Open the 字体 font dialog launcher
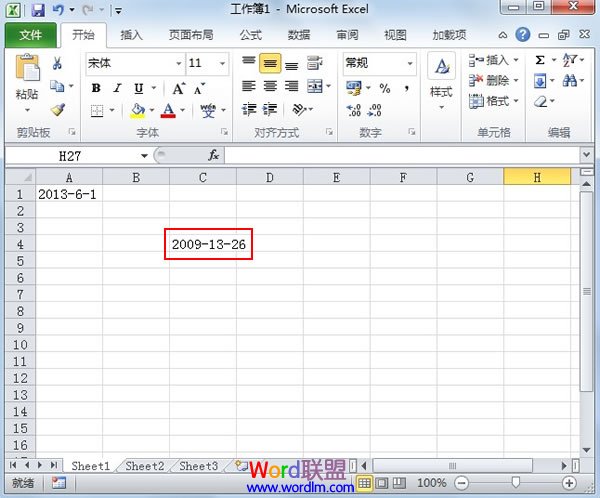600x498 pixels. [x=224, y=132]
